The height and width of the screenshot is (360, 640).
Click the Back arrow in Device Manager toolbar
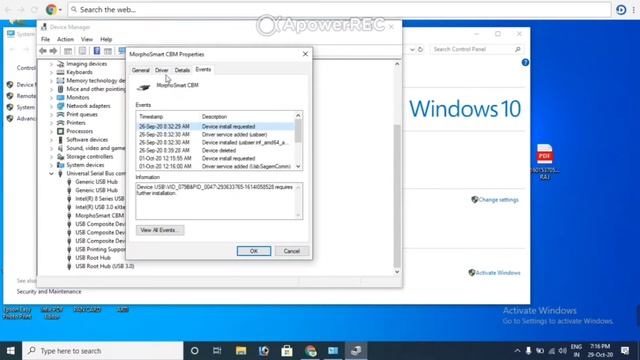click(43, 51)
